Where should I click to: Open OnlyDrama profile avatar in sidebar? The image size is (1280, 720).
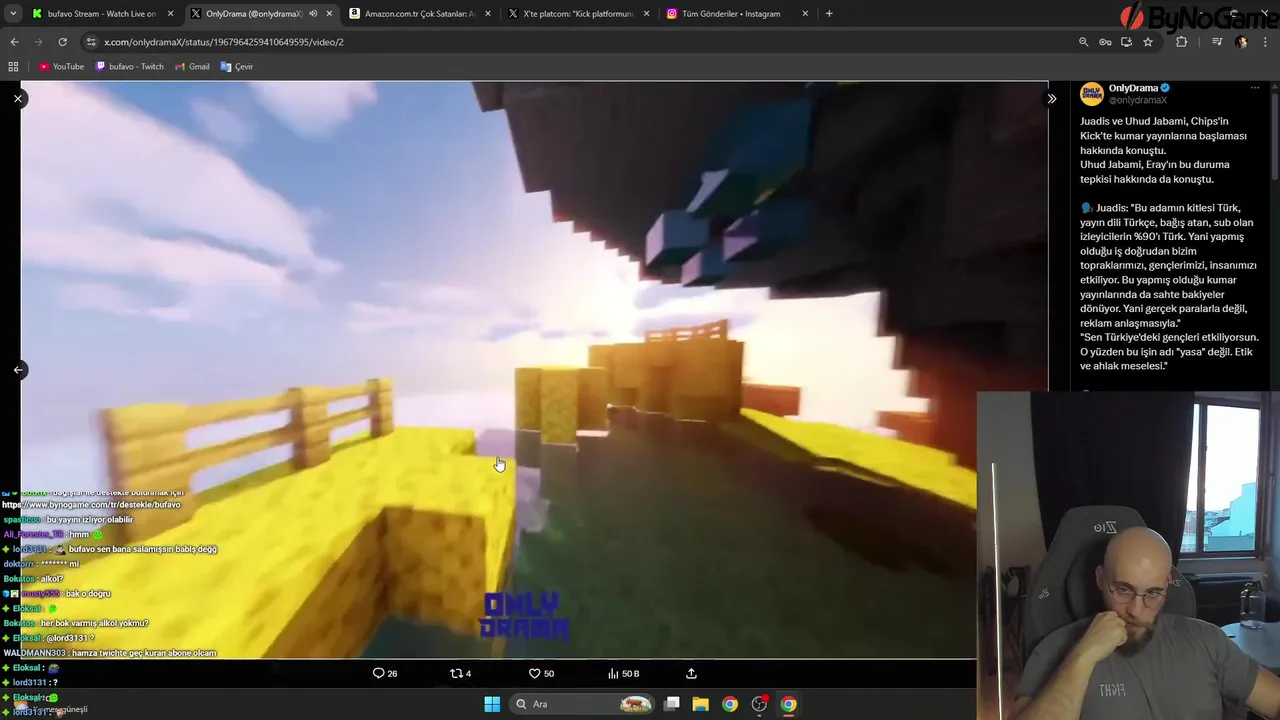1091,94
